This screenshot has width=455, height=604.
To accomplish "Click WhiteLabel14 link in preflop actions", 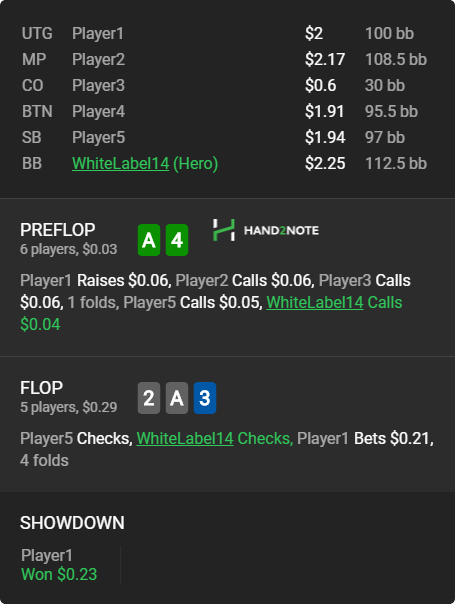I will [315, 302].
